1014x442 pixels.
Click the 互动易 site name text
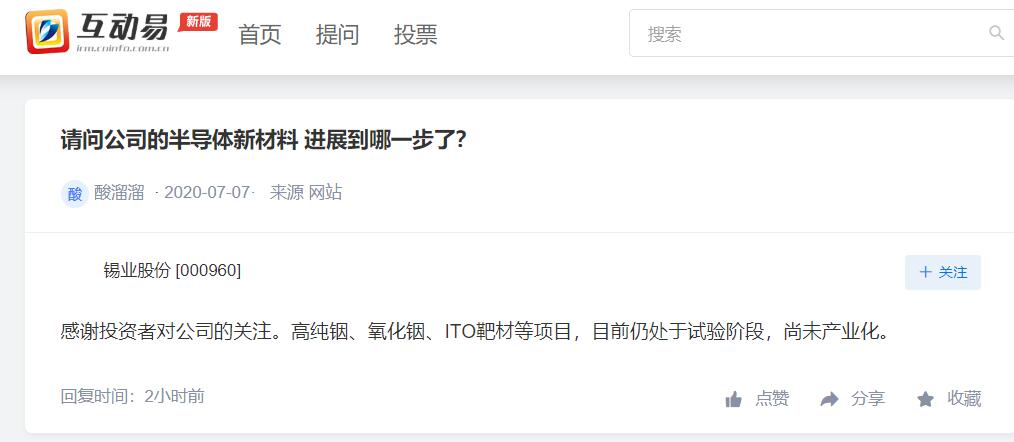pos(123,27)
